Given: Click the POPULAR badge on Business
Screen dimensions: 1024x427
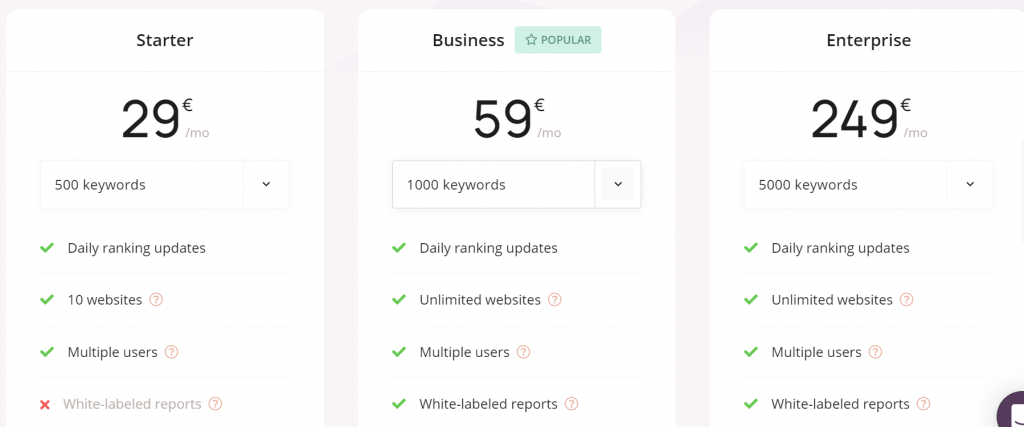Looking at the screenshot, I should coord(558,40).
